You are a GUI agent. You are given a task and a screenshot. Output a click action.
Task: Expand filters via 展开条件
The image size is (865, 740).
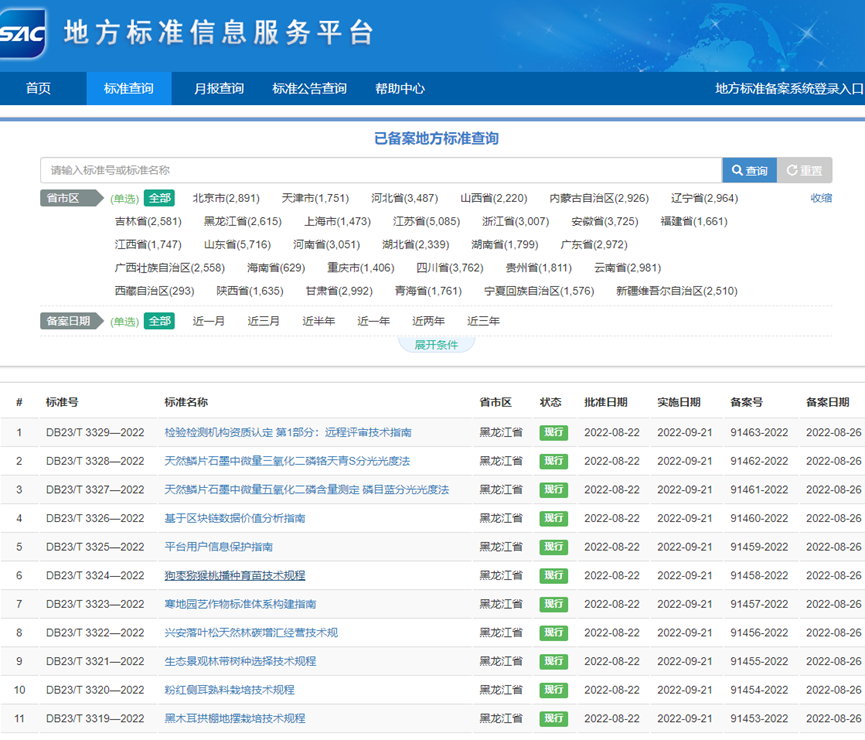coord(436,345)
